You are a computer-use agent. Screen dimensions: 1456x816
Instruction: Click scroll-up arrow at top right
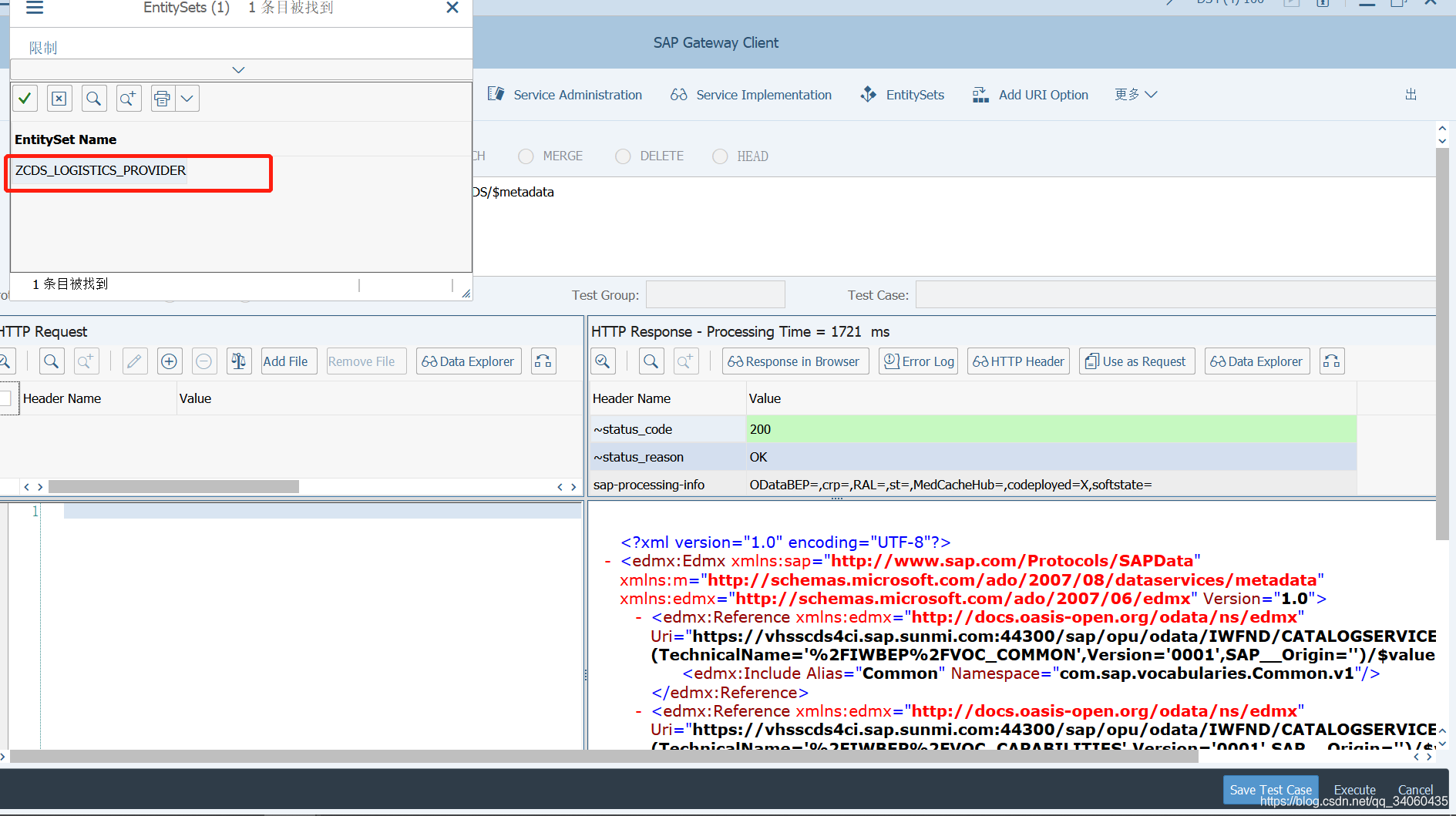coord(1442,127)
